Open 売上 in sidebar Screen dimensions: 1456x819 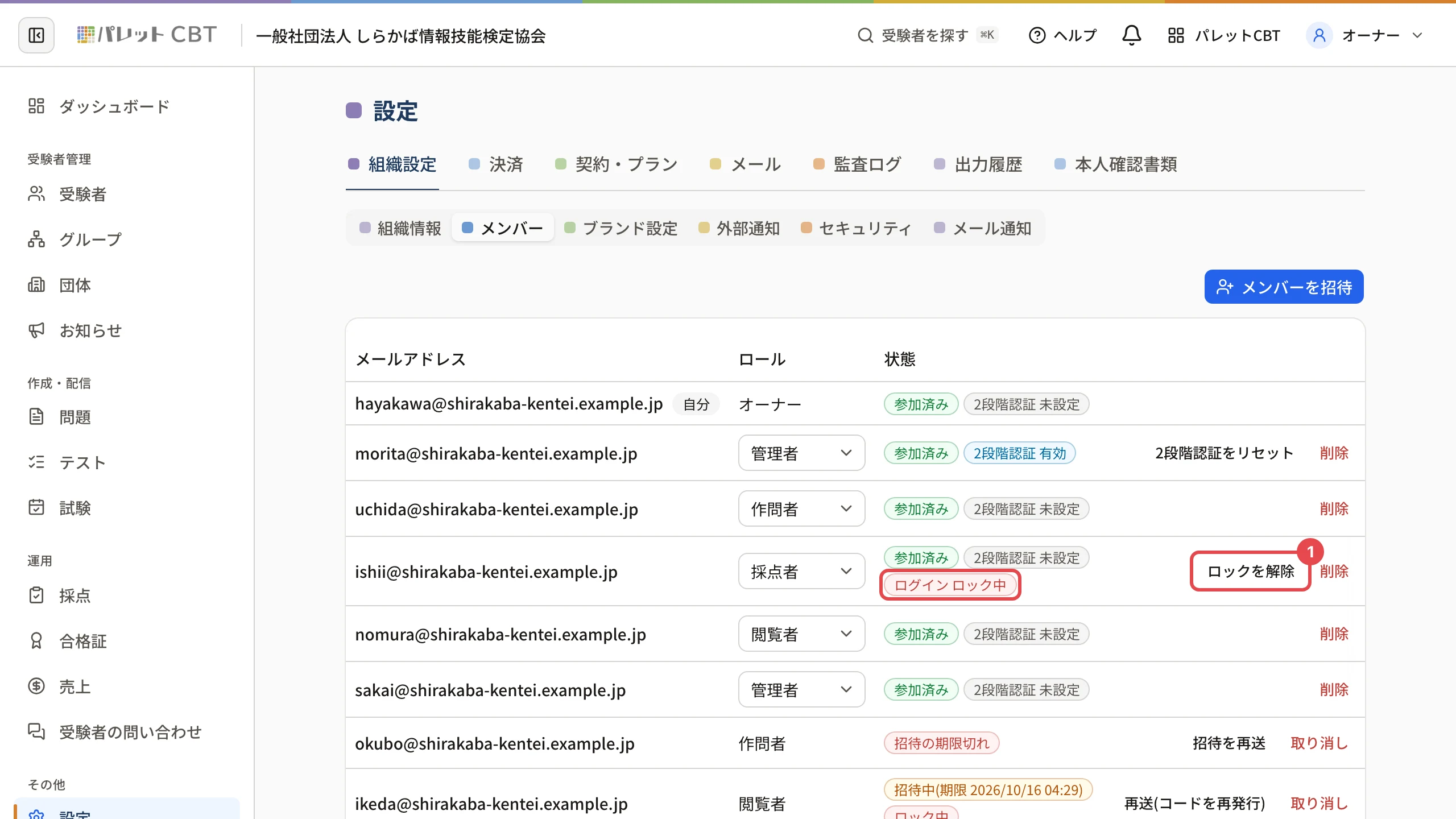click(x=59, y=686)
